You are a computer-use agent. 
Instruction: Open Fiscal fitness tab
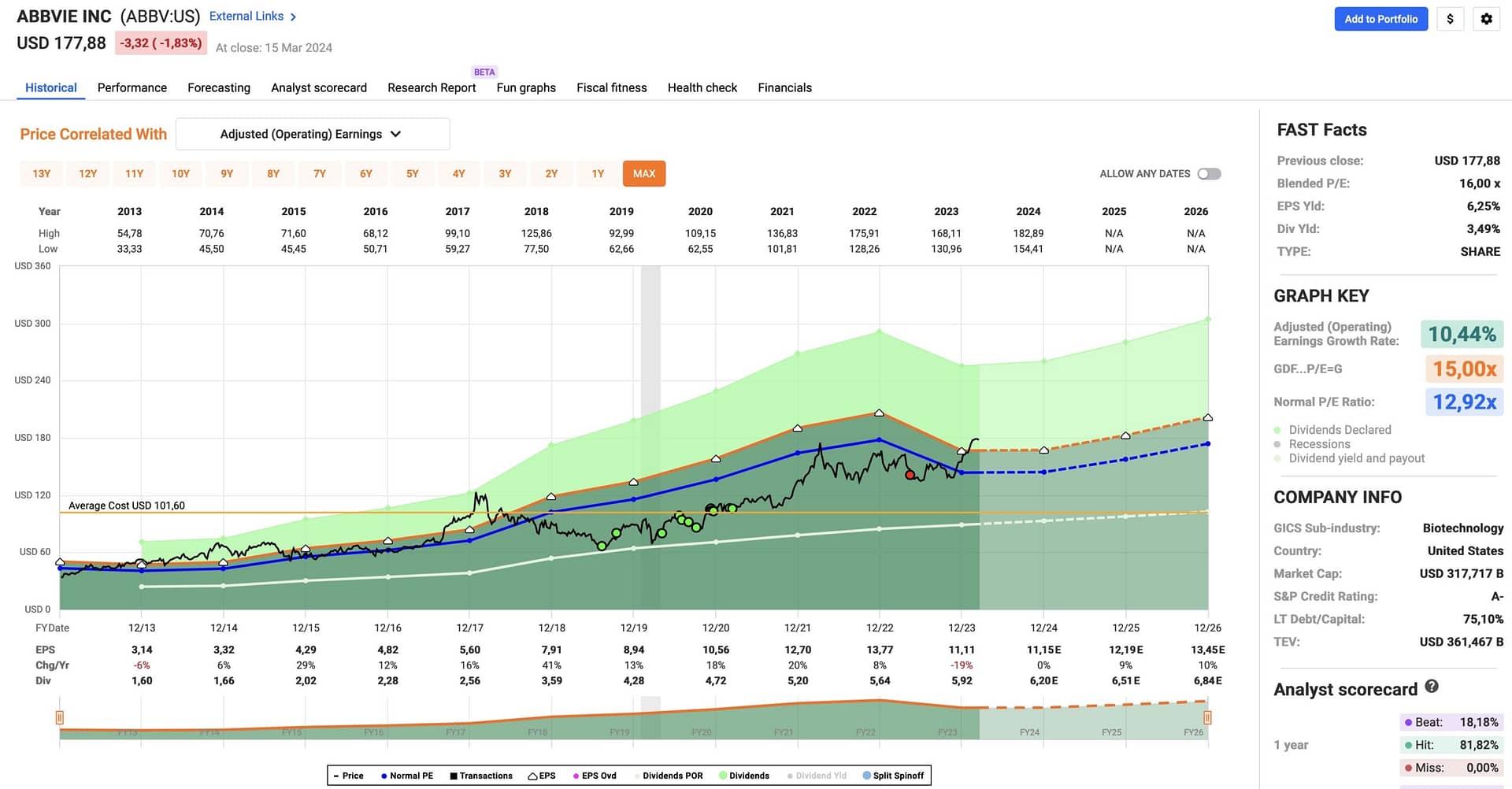point(612,87)
